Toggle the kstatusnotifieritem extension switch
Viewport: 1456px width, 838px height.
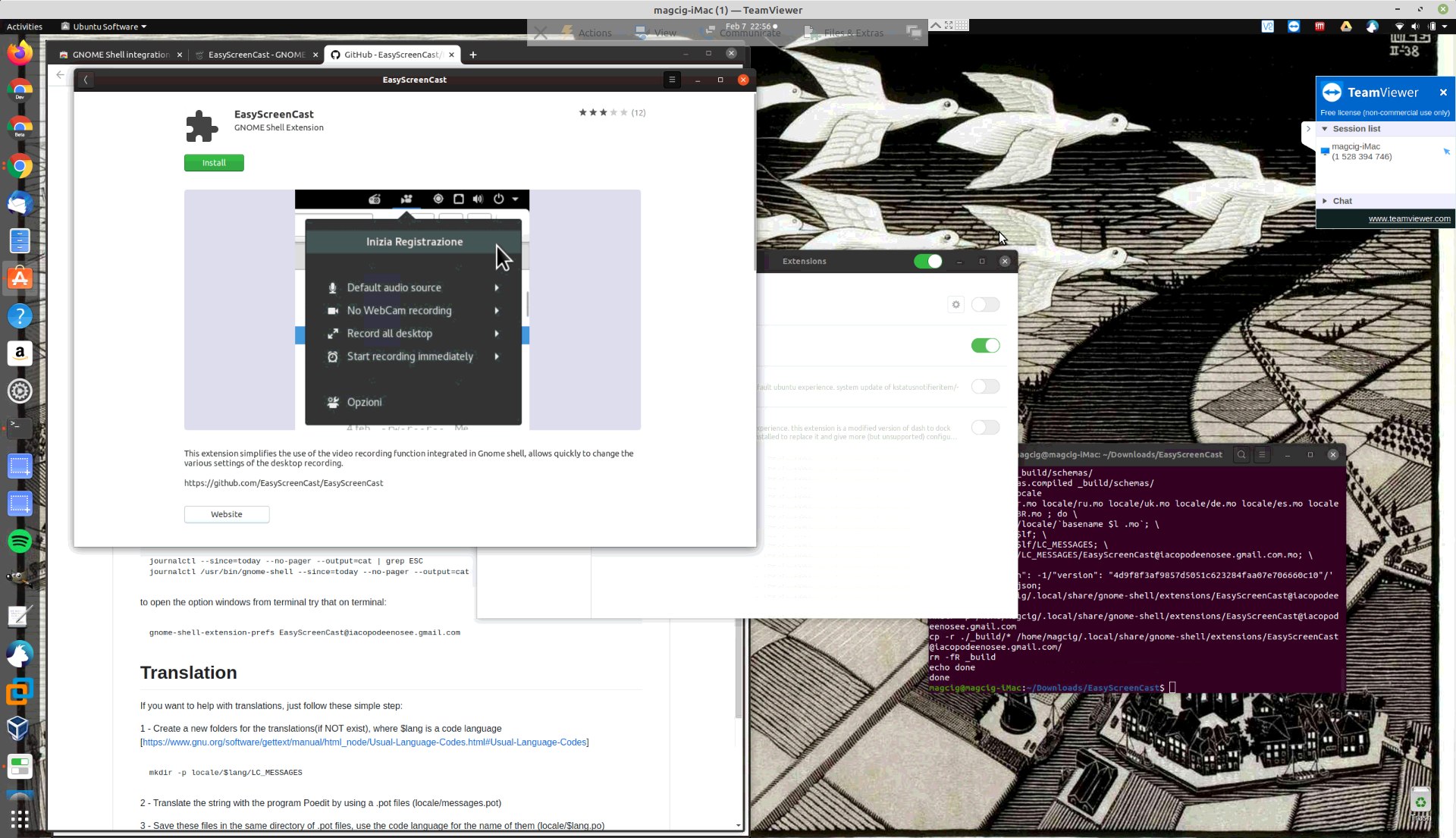[986, 387]
